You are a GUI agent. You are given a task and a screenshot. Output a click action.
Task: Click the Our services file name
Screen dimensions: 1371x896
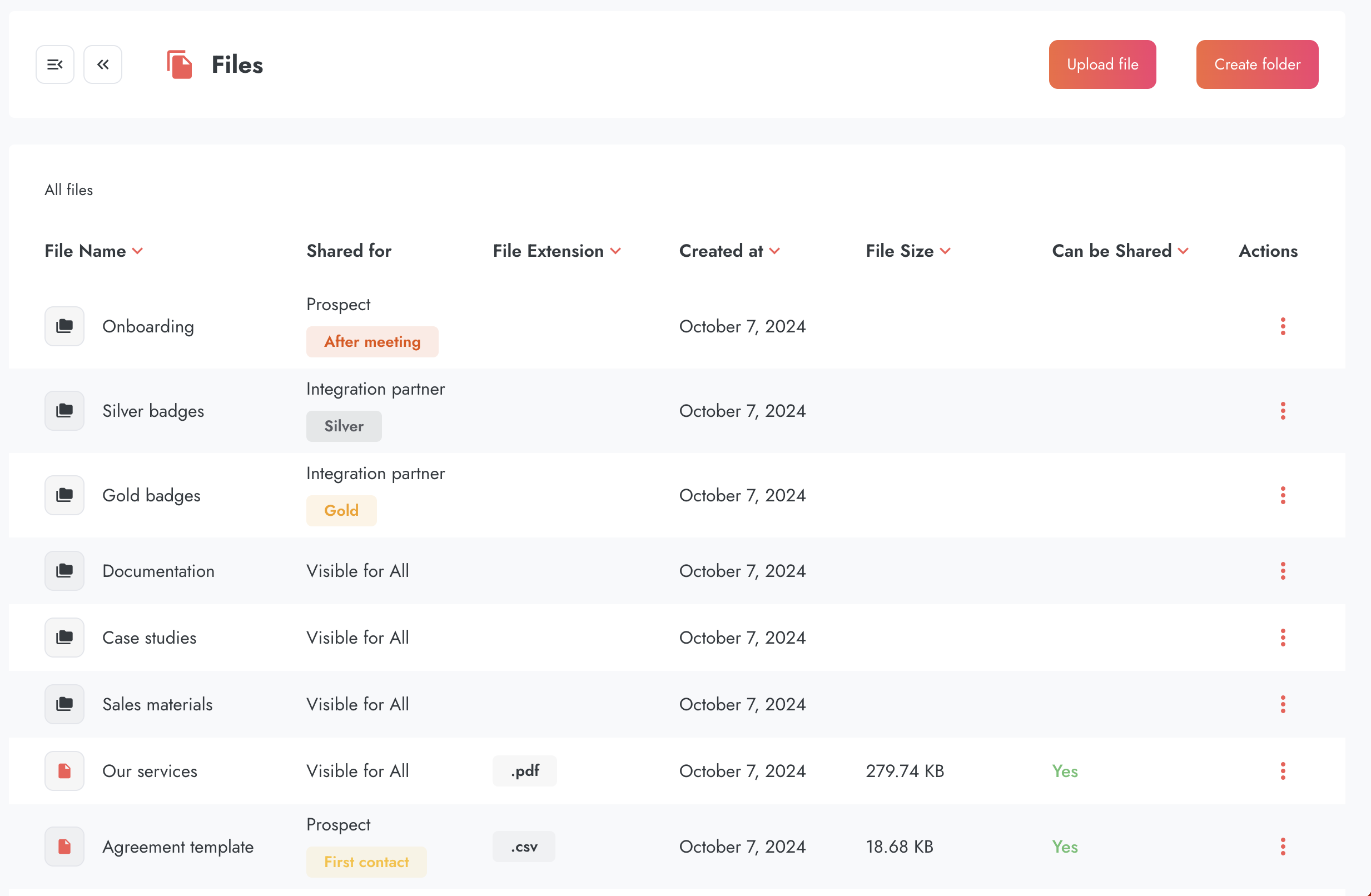(150, 771)
